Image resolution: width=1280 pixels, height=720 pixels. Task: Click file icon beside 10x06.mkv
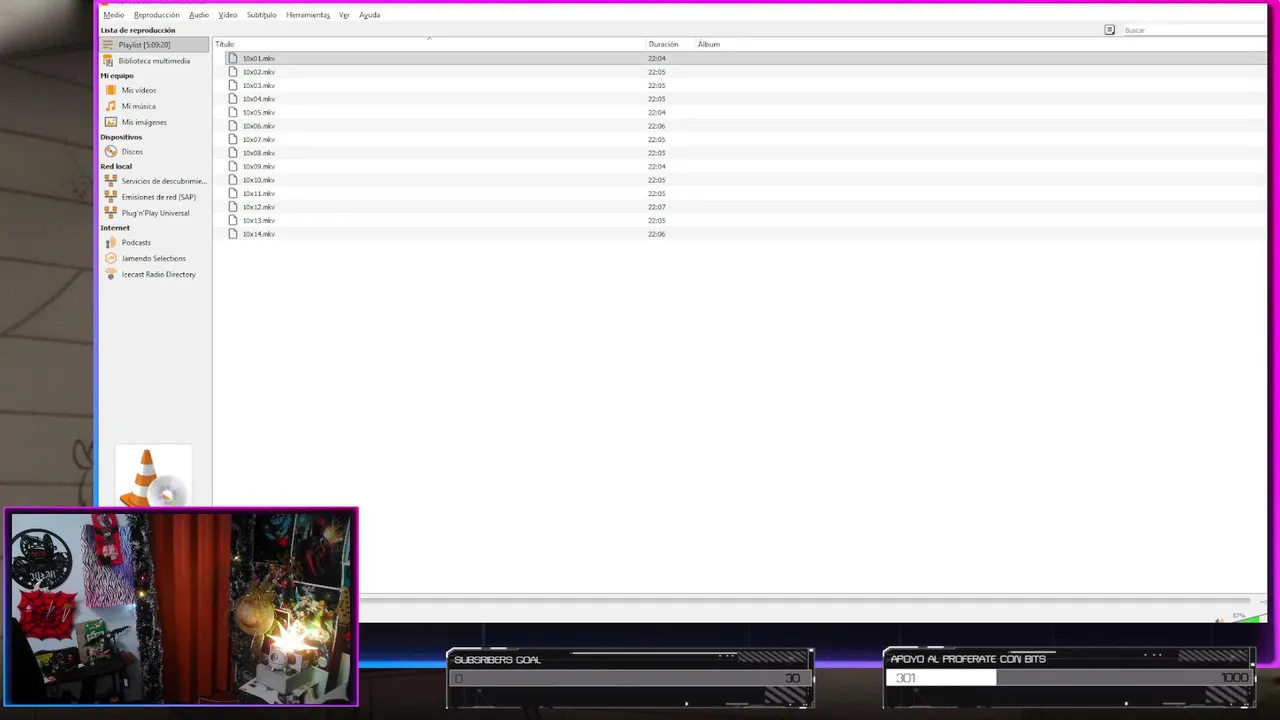coord(233,126)
